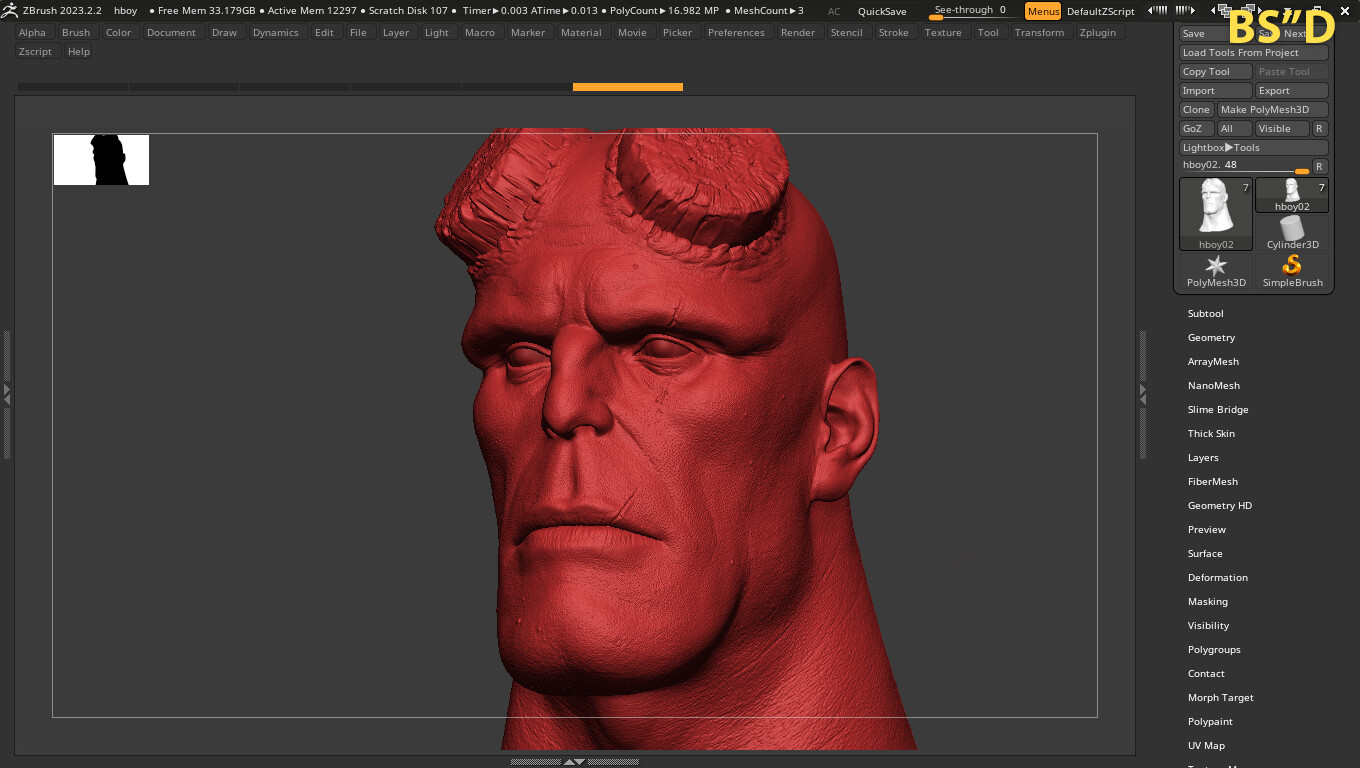Open the Zplugin menu
The image size is (1360, 768).
tap(1098, 33)
